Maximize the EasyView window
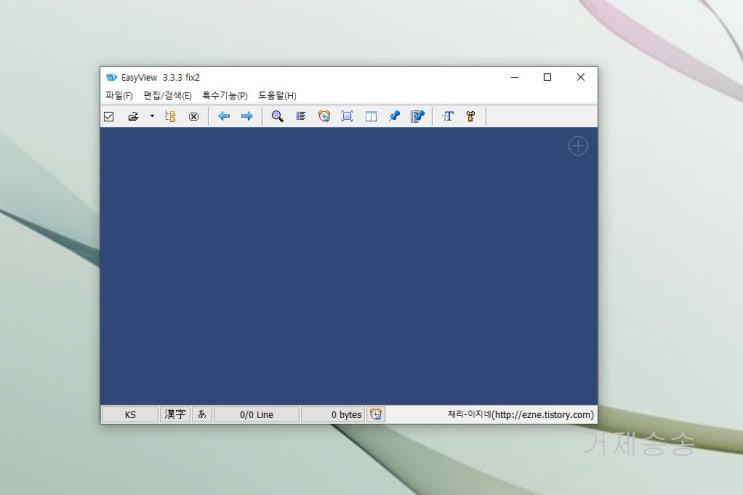This screenshot has width=743, height=495. pyautogui.click(x=547, y=77)
